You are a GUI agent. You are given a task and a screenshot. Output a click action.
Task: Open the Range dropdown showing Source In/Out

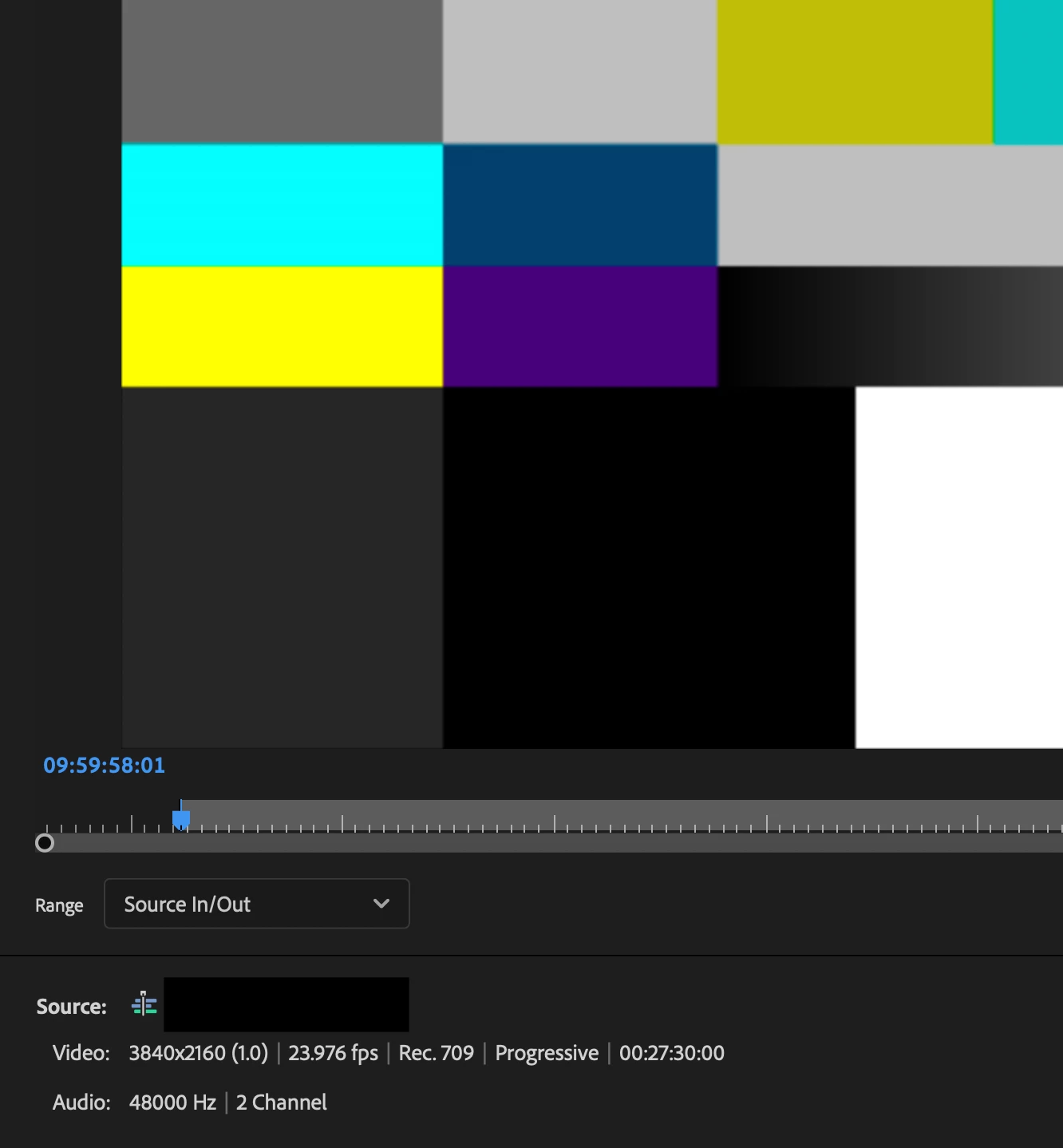click(256, 904)
